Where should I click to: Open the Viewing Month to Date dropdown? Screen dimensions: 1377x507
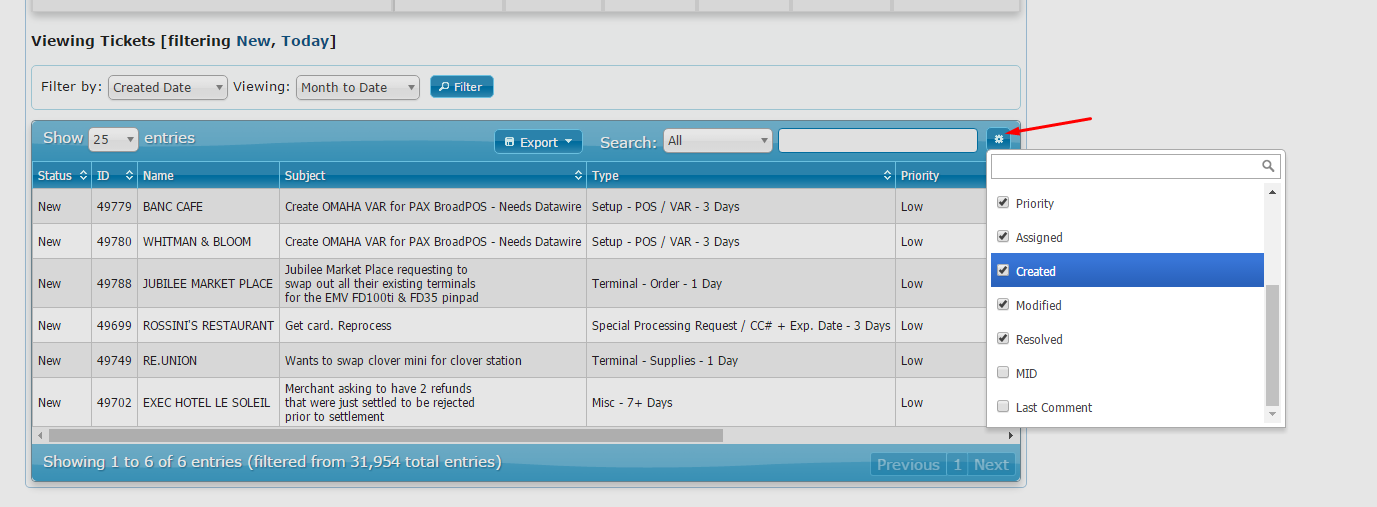[357, 88]
